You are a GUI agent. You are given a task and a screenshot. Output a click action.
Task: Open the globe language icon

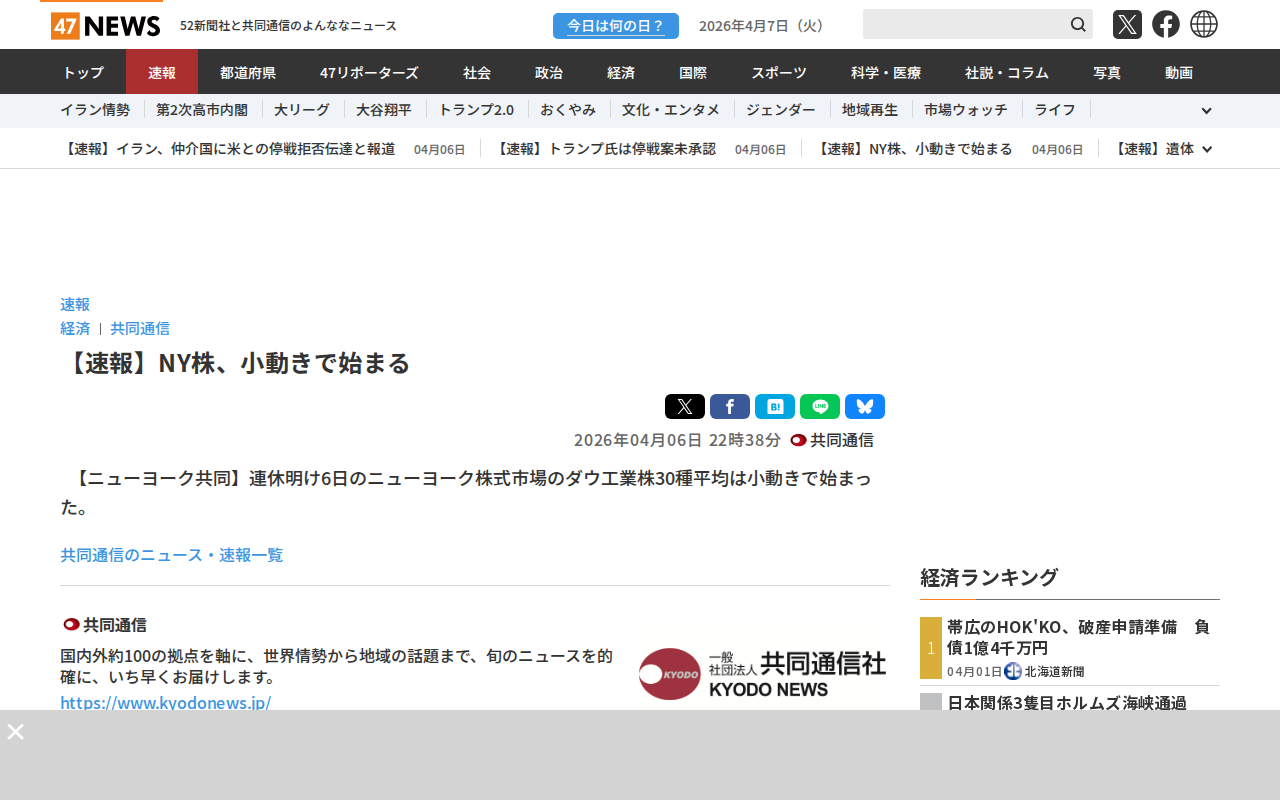pyautogui.click(x=1204, y=24)
